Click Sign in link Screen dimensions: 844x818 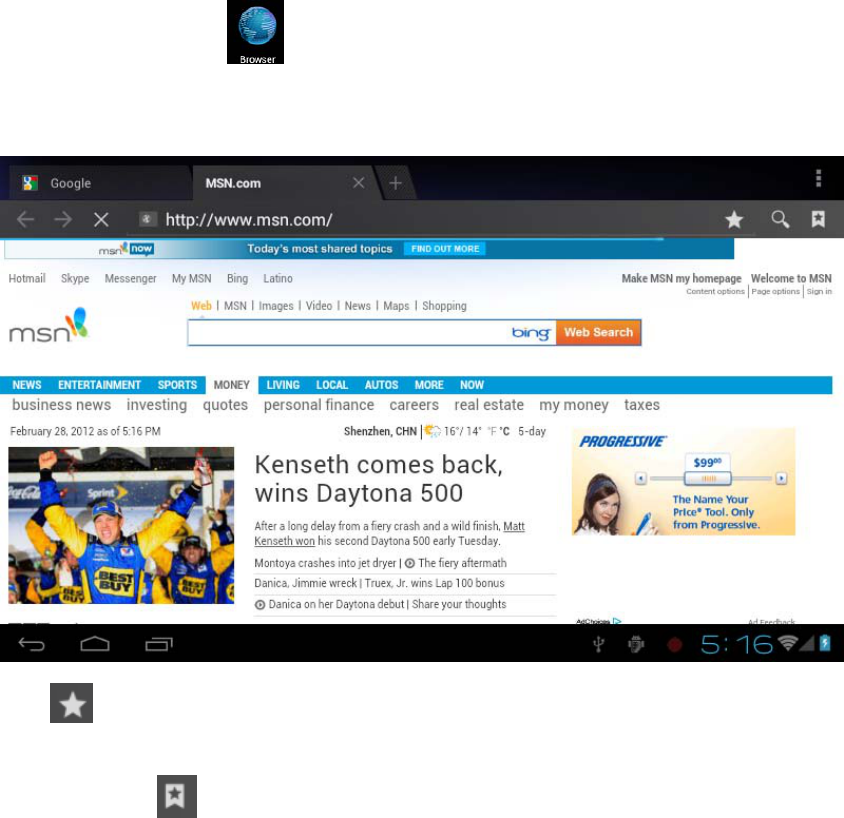pos(819,291)
